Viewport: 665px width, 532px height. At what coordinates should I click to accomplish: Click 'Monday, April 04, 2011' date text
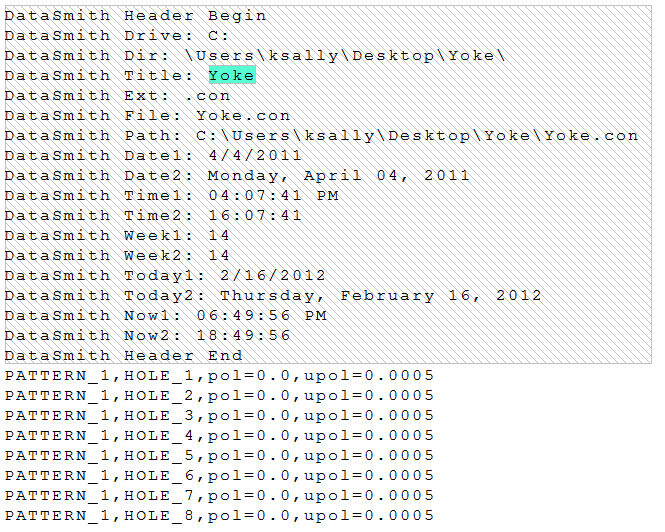tap(338, 175)
